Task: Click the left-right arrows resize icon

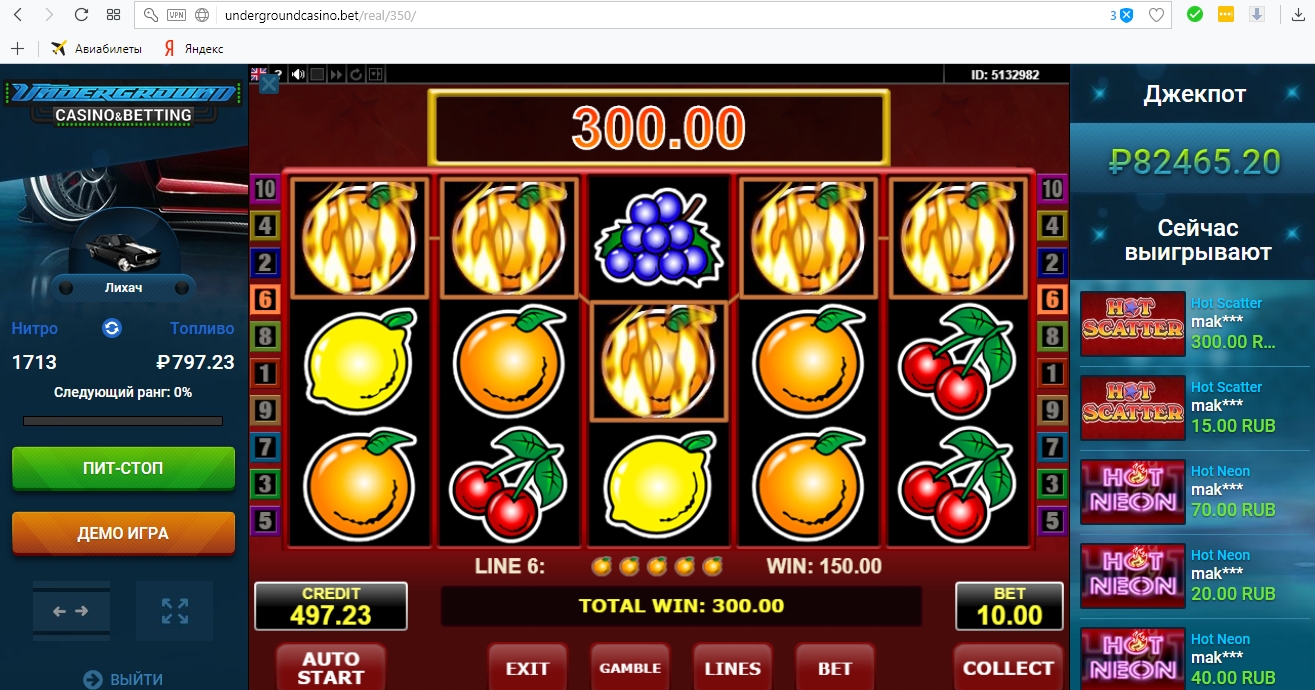Action: pos(71,610)
